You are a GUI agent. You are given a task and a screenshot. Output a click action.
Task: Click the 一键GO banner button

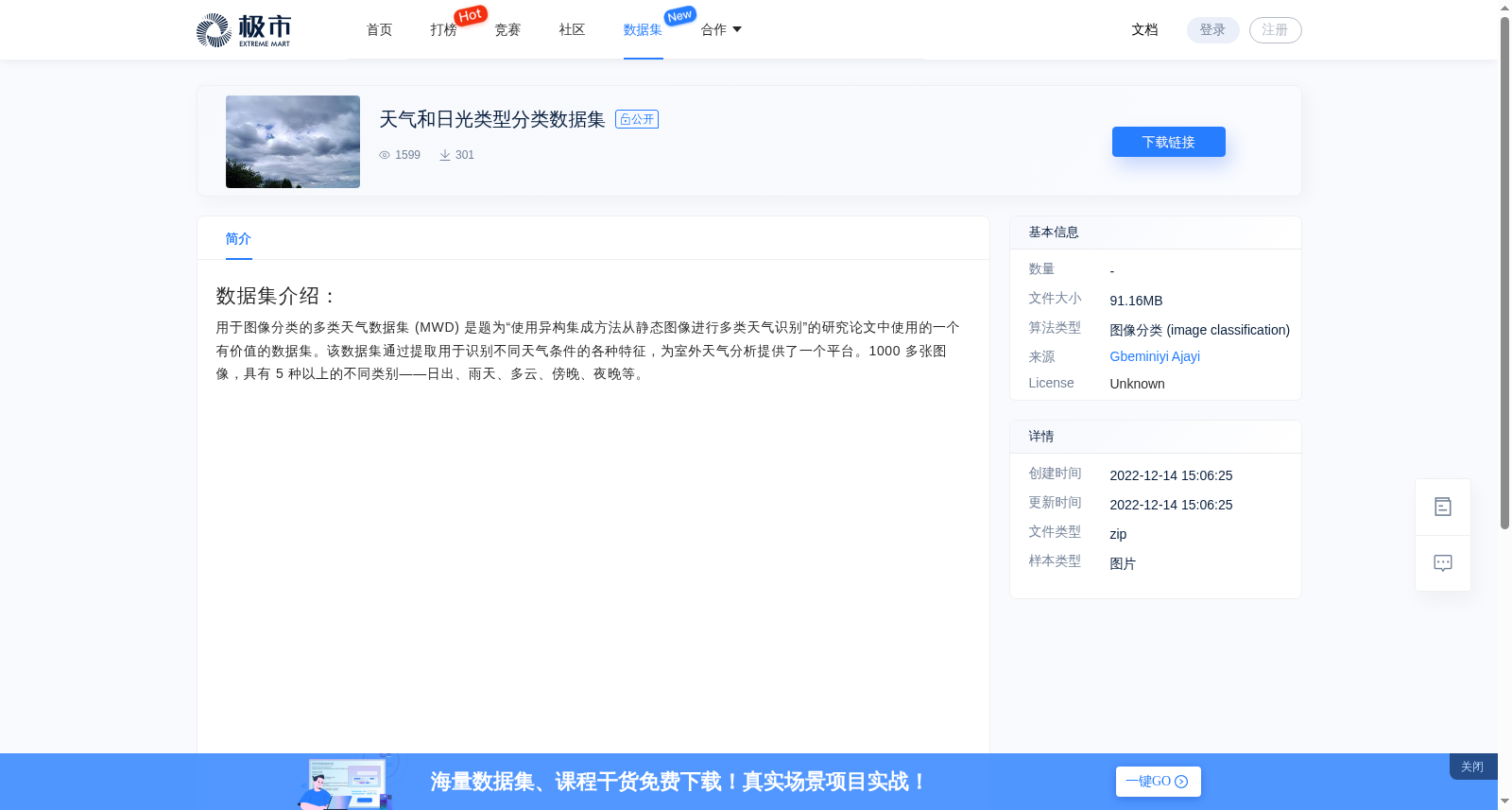(x=1159, y=782)
